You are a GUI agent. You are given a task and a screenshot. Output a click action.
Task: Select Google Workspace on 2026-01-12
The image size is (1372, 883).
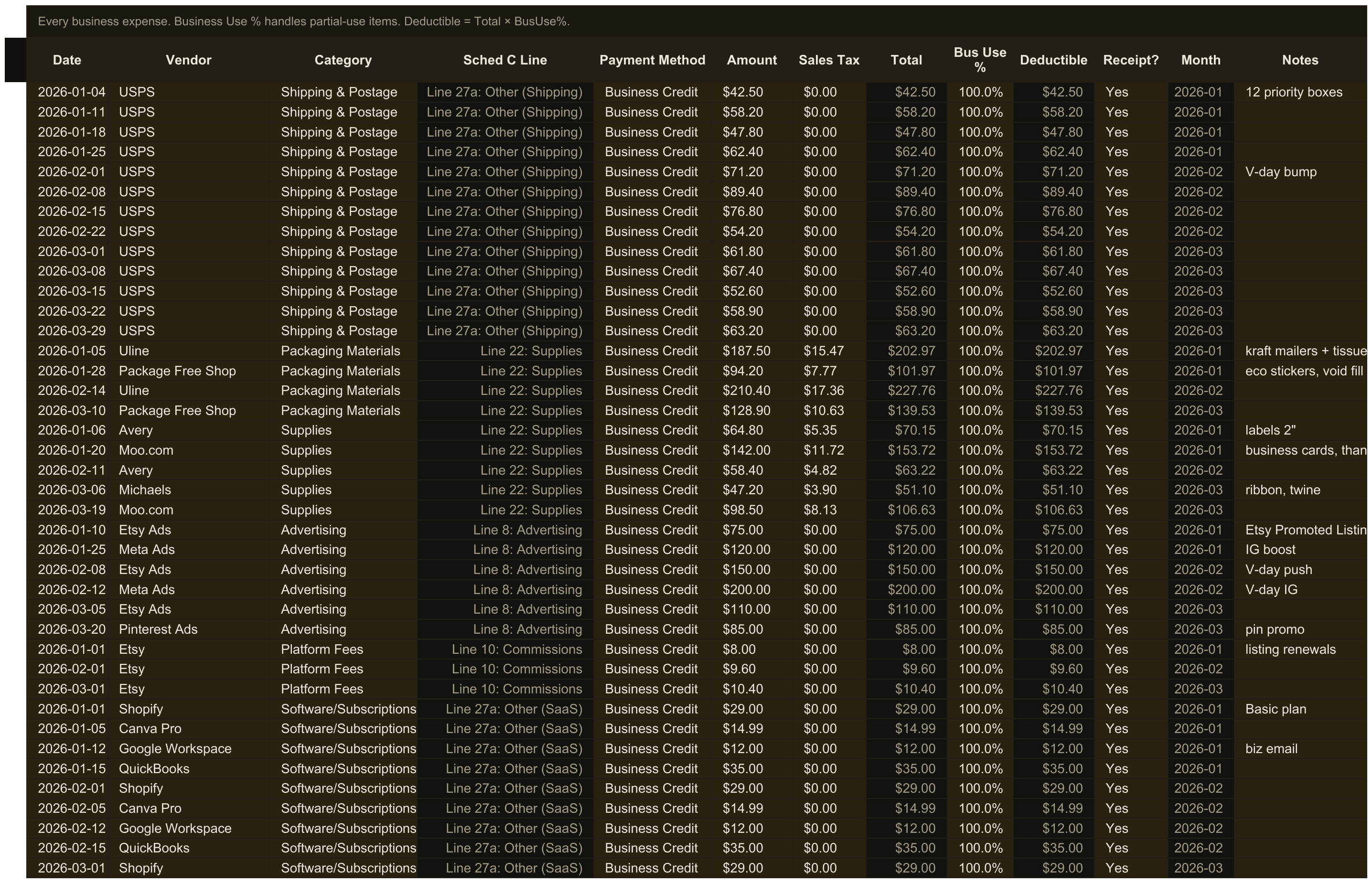[189, 748]
